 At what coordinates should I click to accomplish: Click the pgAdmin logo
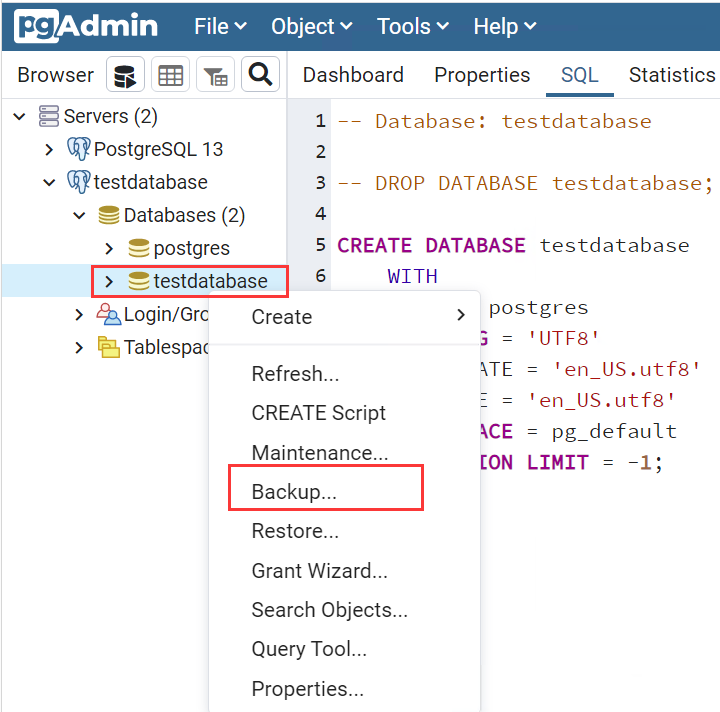click(x=86, y=27)
